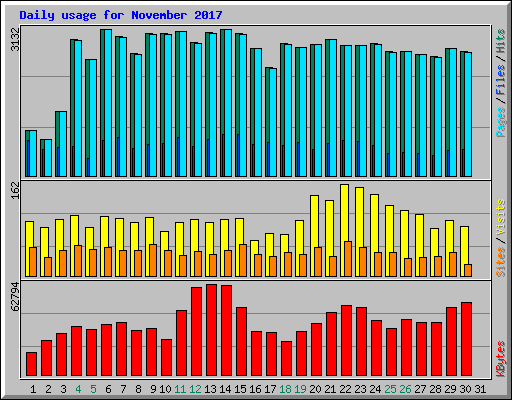The image size is (512, 400).
Task: Click day 22 on the x-axis
Action: point(345,389)
